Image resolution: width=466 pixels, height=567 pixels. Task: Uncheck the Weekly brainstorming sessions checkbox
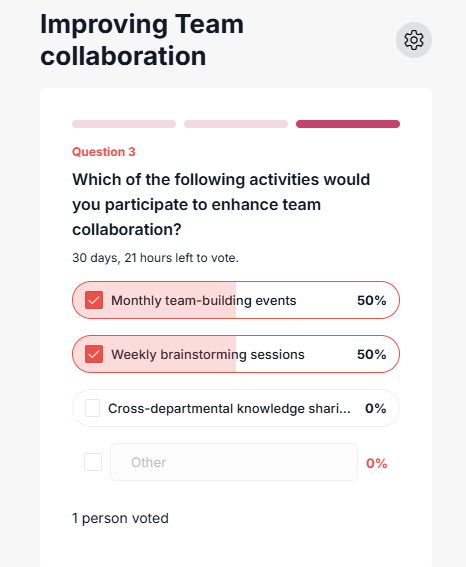pos(94,354)
